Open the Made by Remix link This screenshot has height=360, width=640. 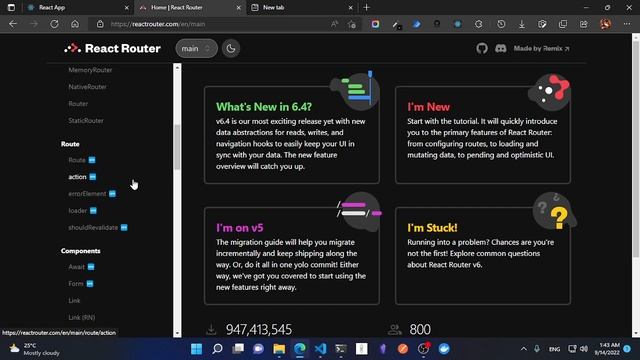(x=541, y=49)
